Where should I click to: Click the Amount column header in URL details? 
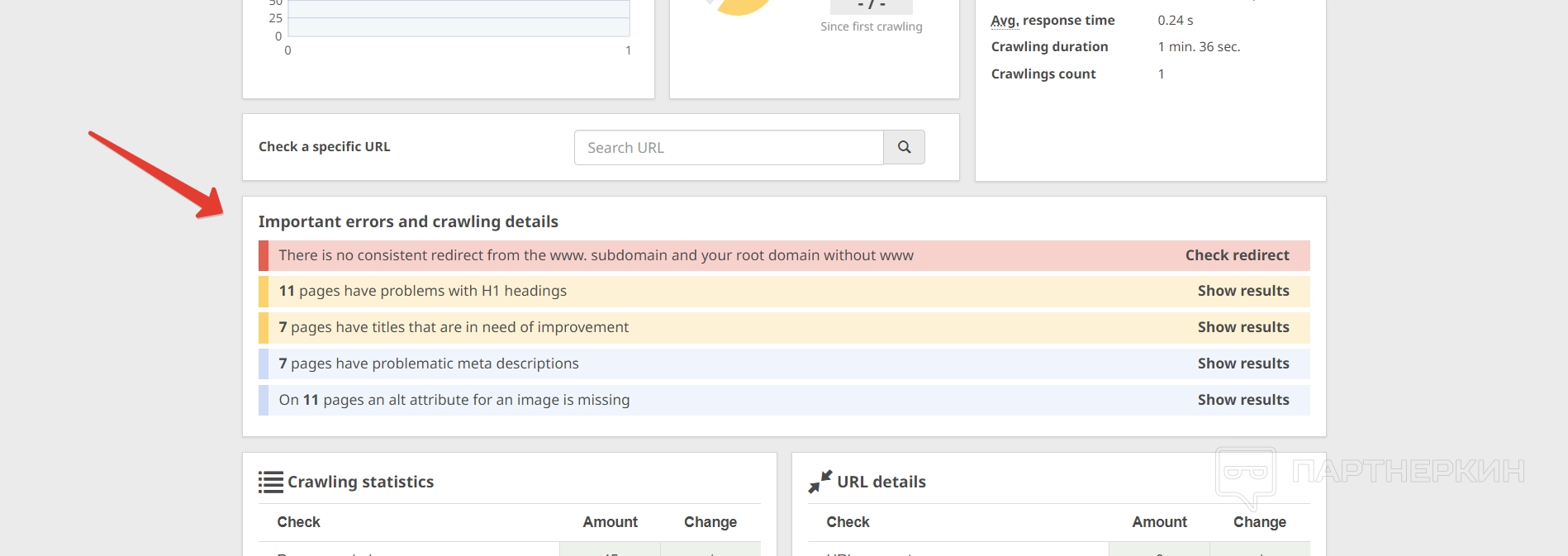[x=1159, y=522]
